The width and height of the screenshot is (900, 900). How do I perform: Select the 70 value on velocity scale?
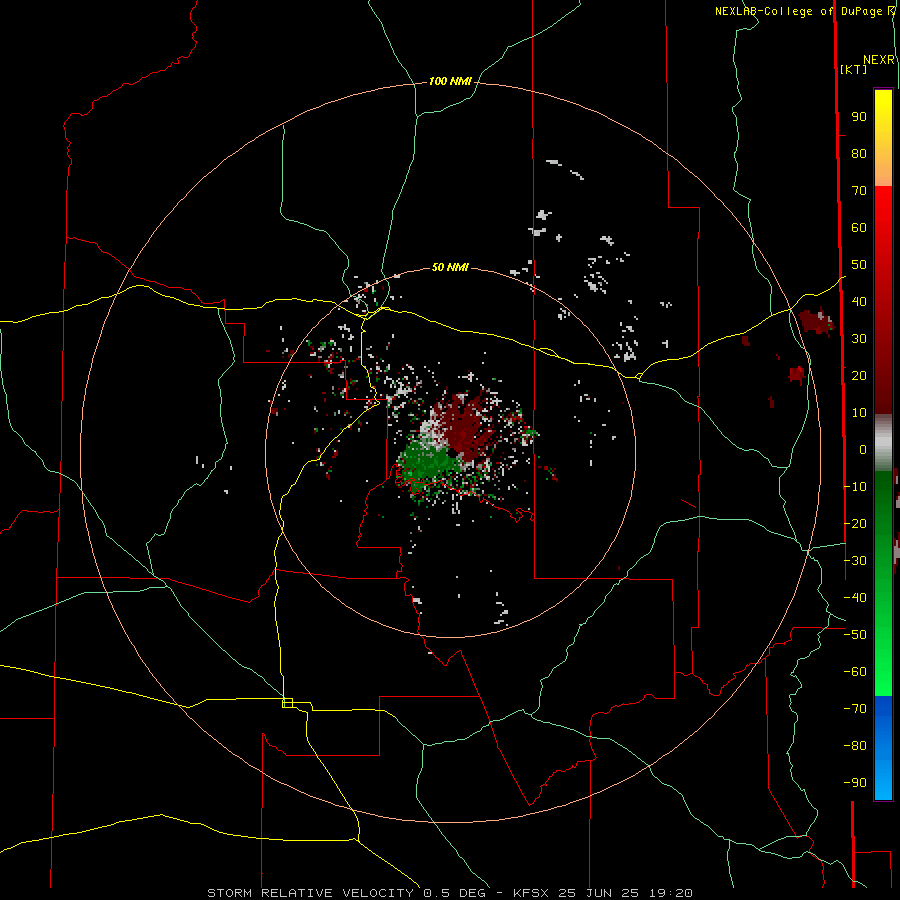click(x=859, y=191)
